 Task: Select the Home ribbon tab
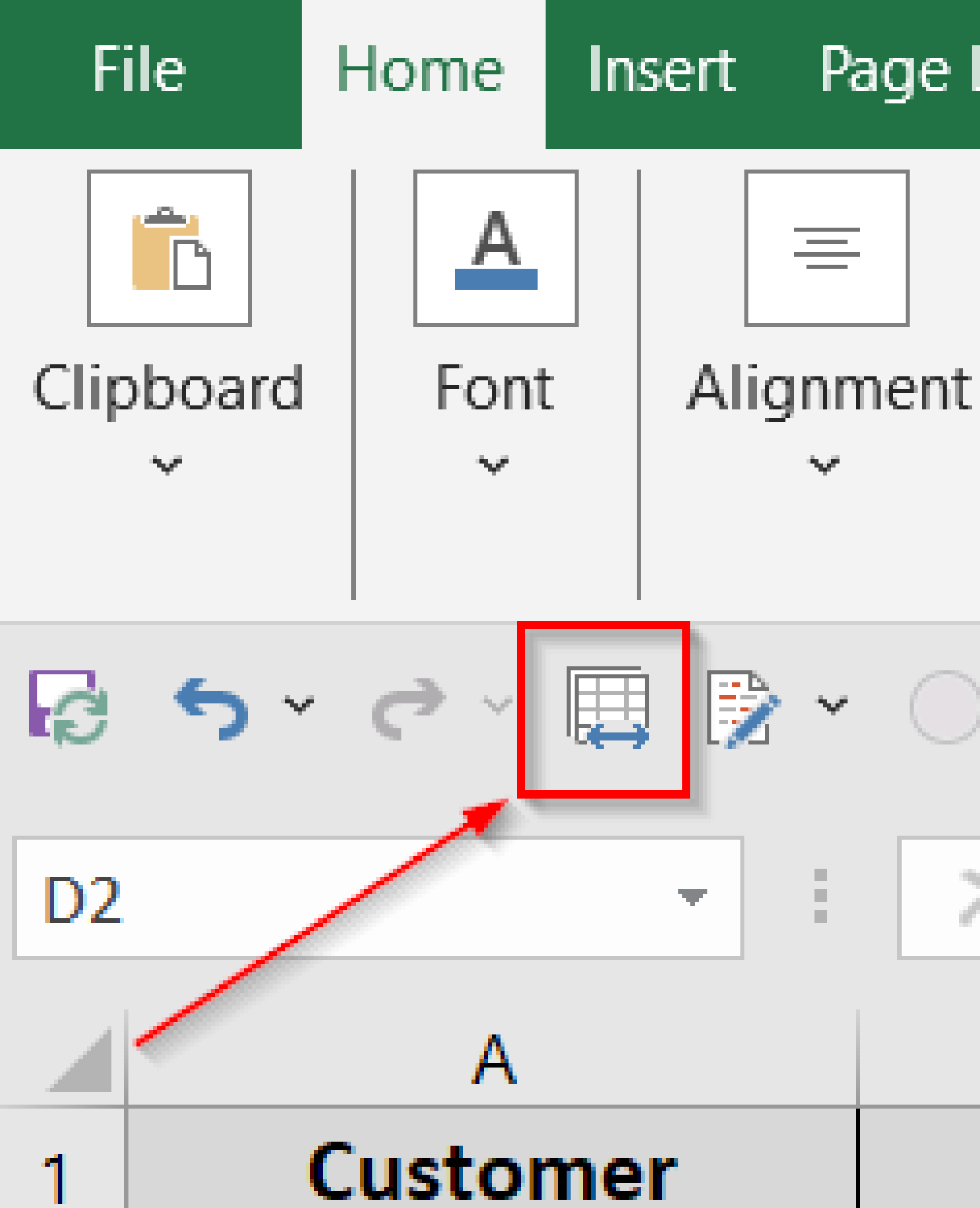[x=420, y=71]
